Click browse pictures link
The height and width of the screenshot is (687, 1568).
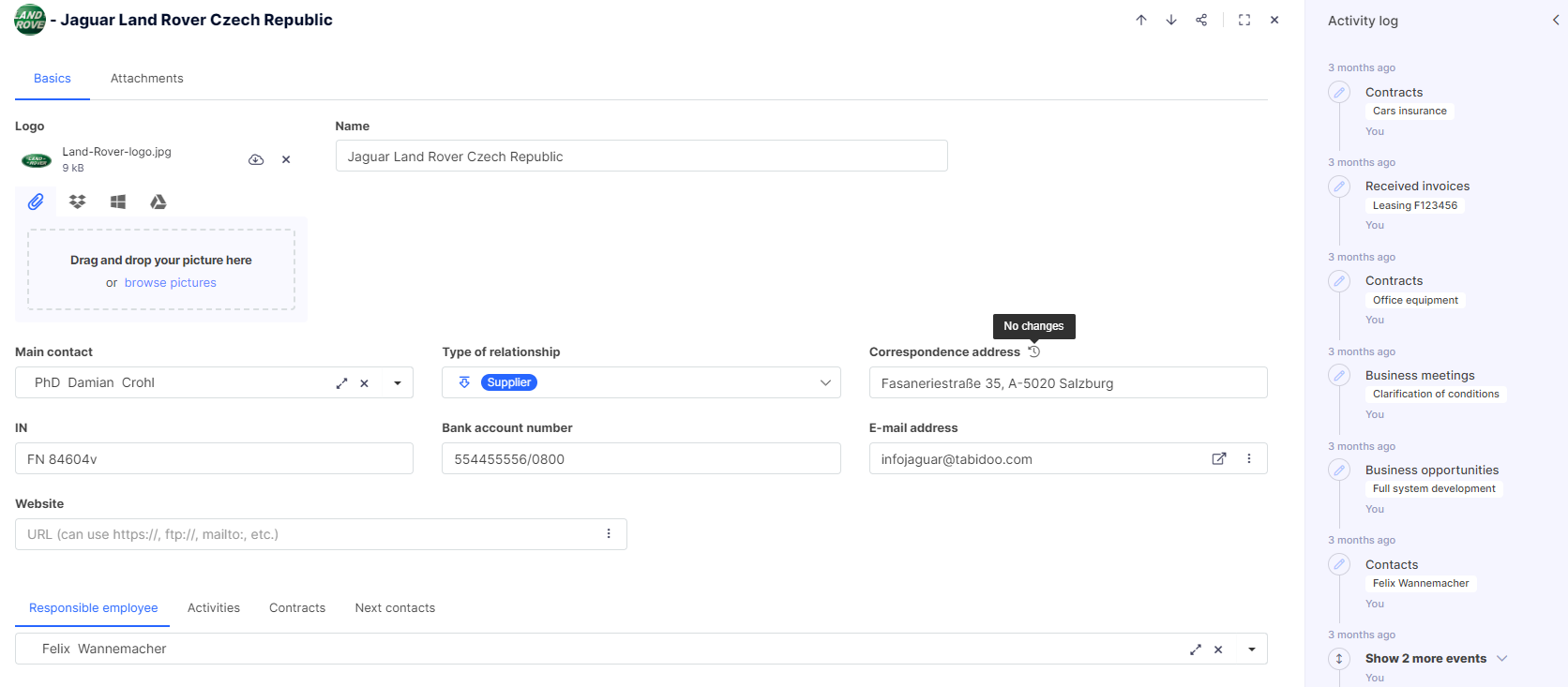click(170, 283)
